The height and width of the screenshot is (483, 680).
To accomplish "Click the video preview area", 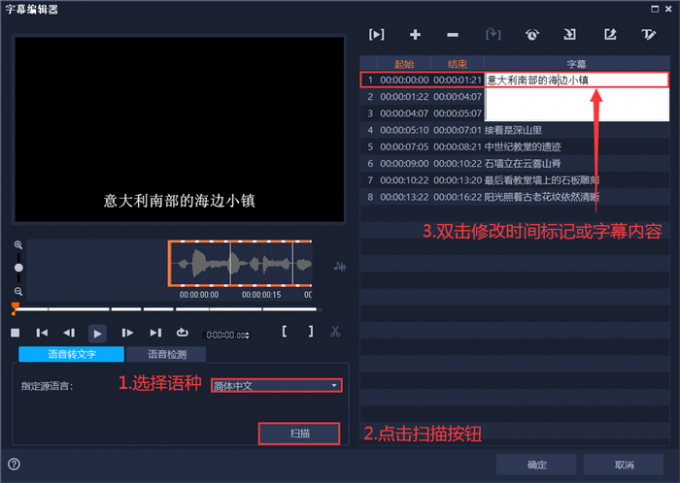I will click(x=180, y=129).
